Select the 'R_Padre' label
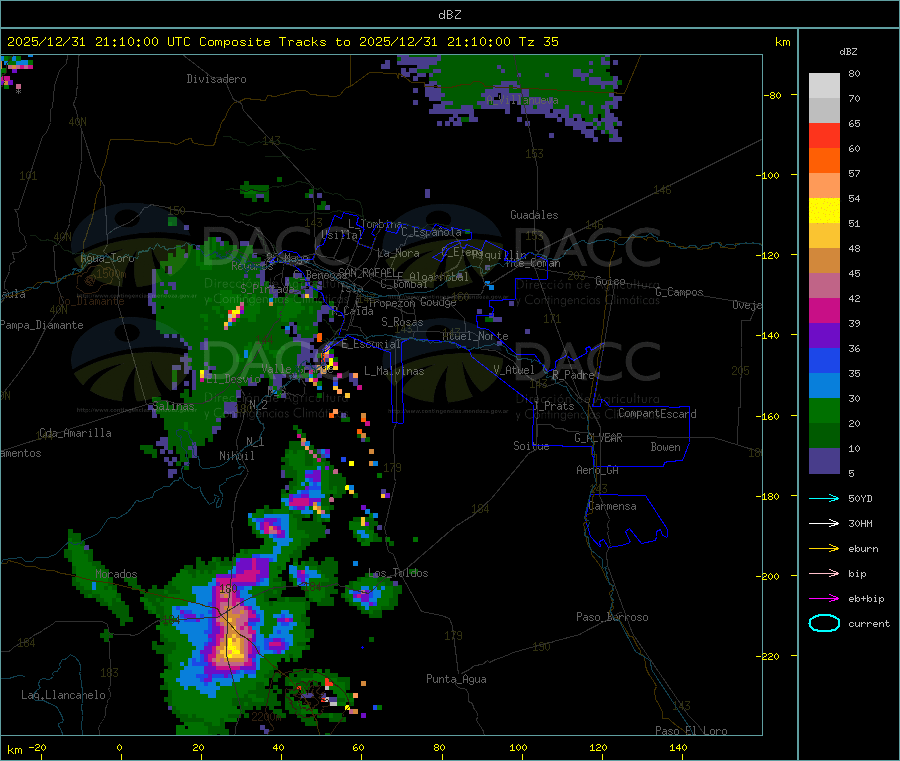900x761 pixels. tap(573, 375)
